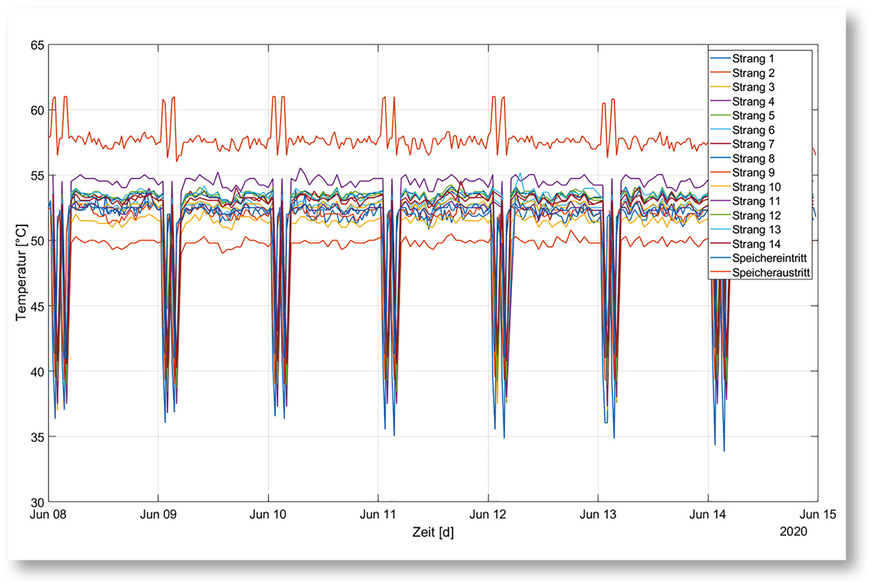Click the Temperatur [°C] y-axis label

coord(19,272)
